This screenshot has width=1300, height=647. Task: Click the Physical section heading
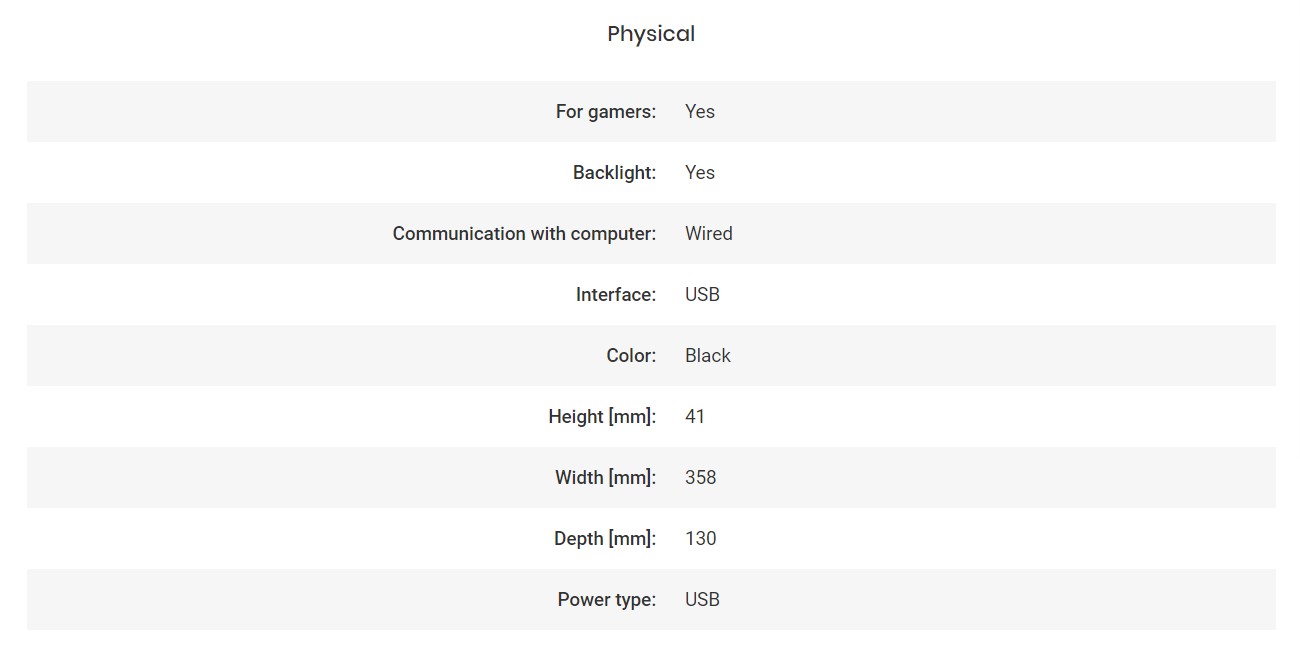click(x=651, y=34)
